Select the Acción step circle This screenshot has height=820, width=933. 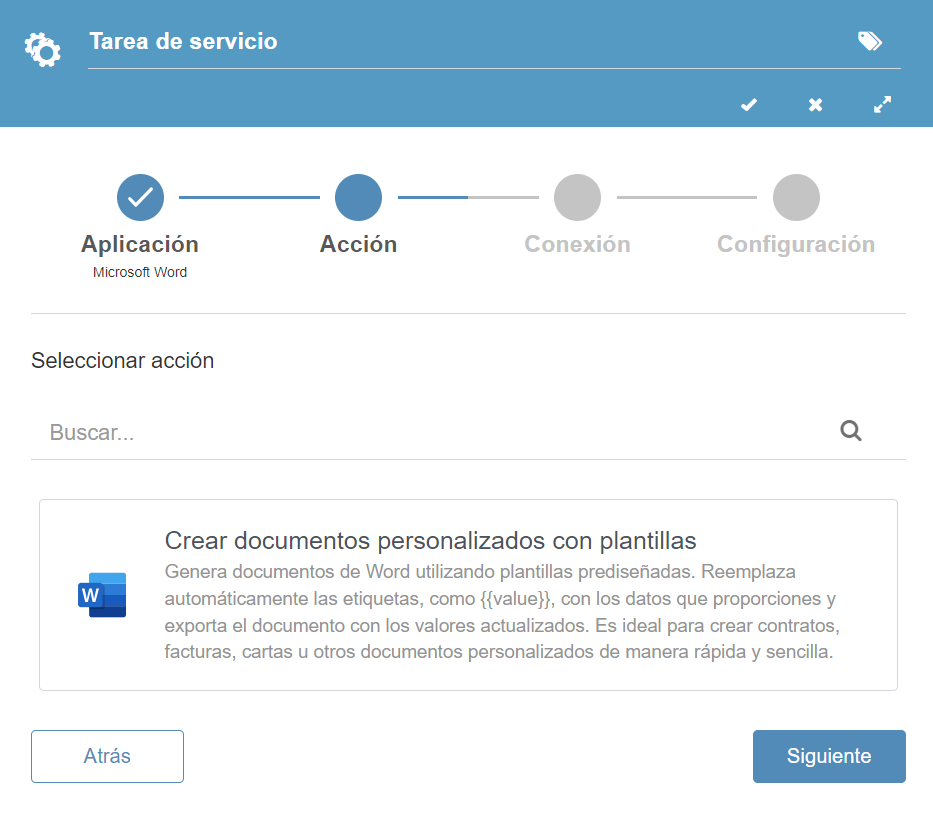pyautogui.click(x=358, y=198)
